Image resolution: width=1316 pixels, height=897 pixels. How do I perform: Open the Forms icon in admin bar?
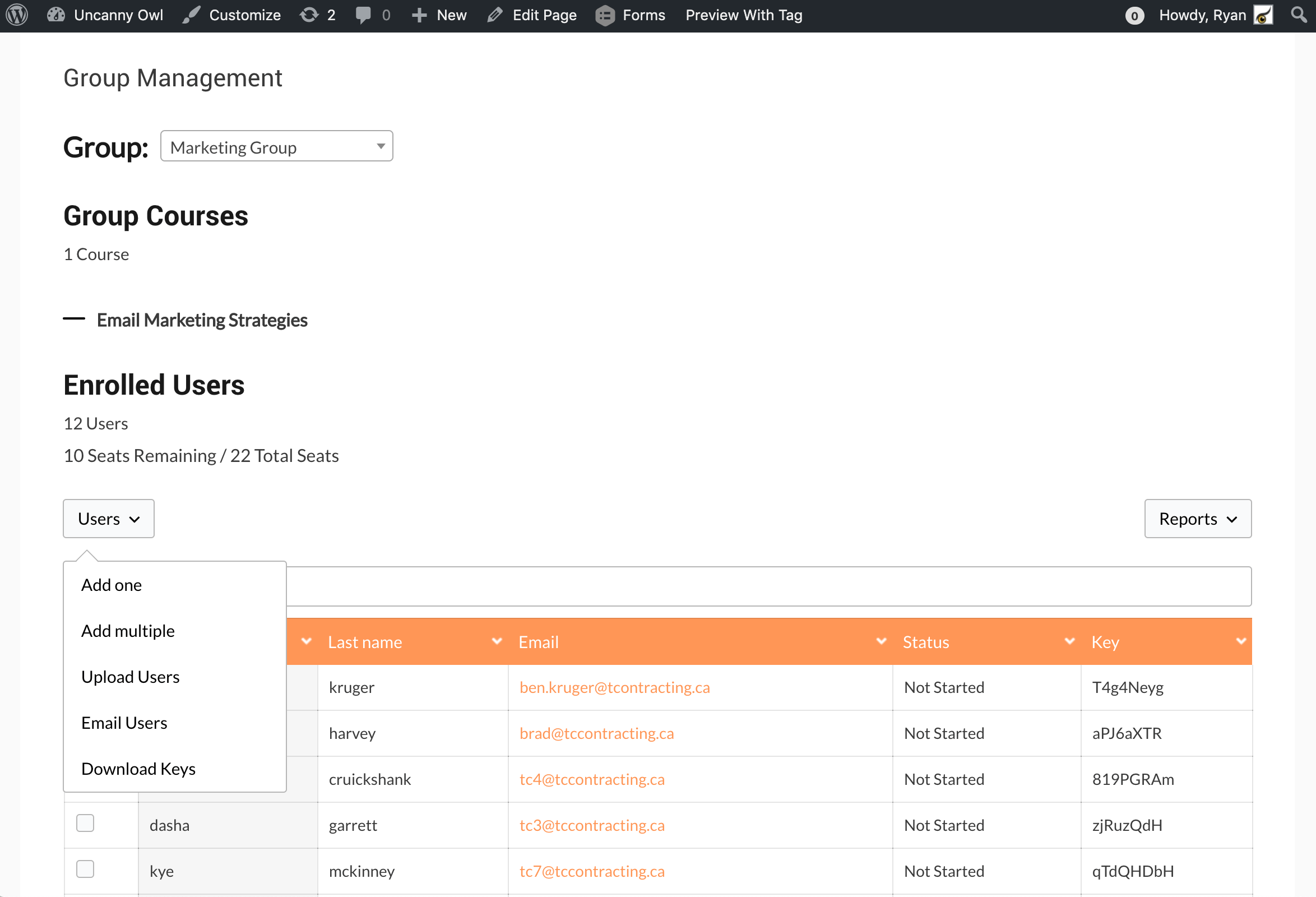click(x=605, y=15)
